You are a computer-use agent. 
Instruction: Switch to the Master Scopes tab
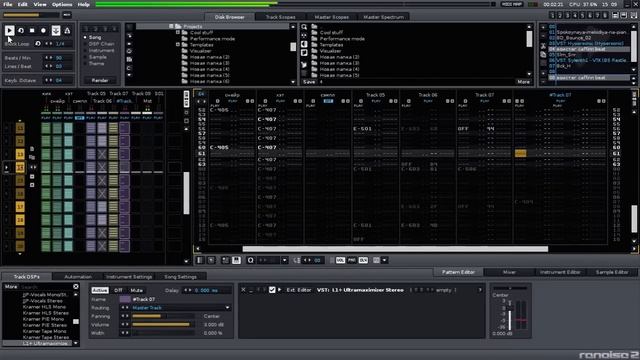[x=331, y=17]
